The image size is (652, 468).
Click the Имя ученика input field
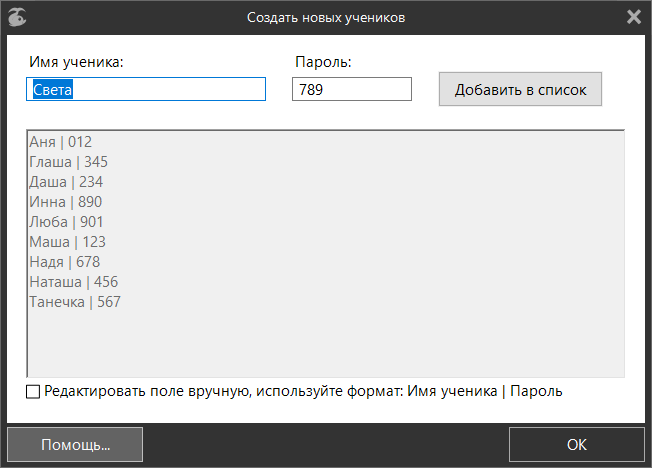(146, 89)
